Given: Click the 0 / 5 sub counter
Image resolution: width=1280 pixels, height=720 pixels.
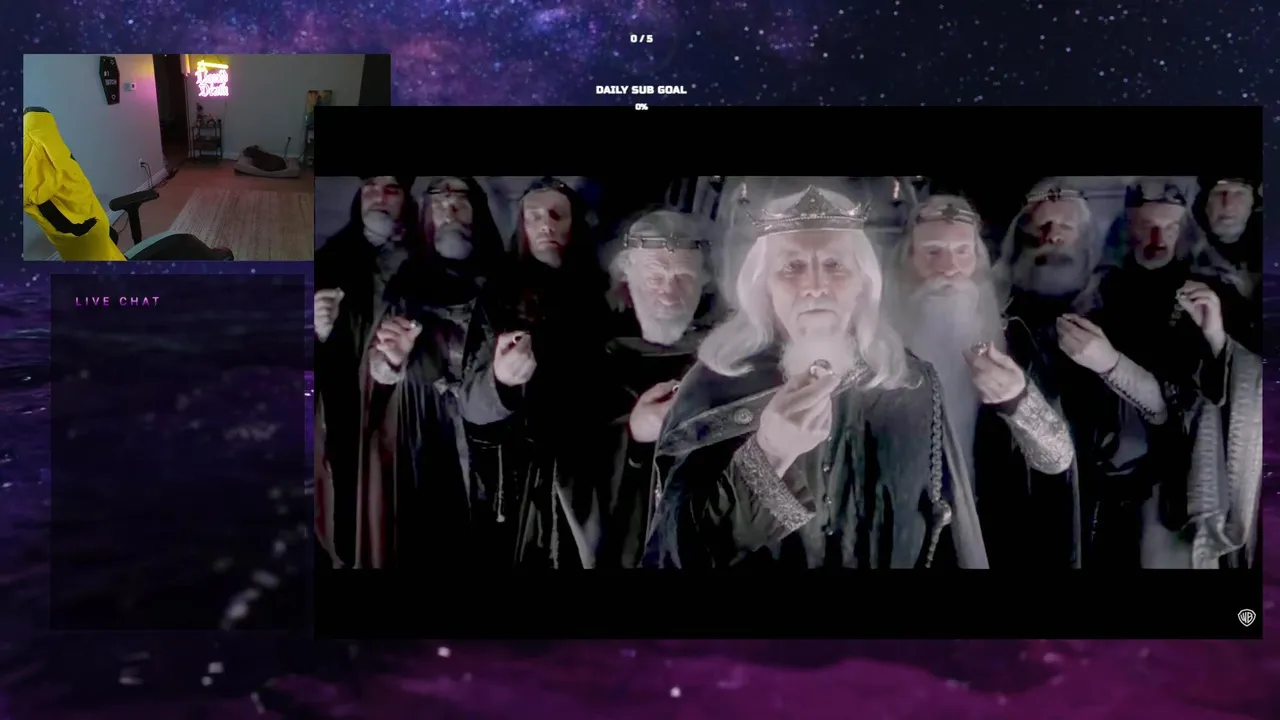Looking at the screenshot, I should point(641,39).
